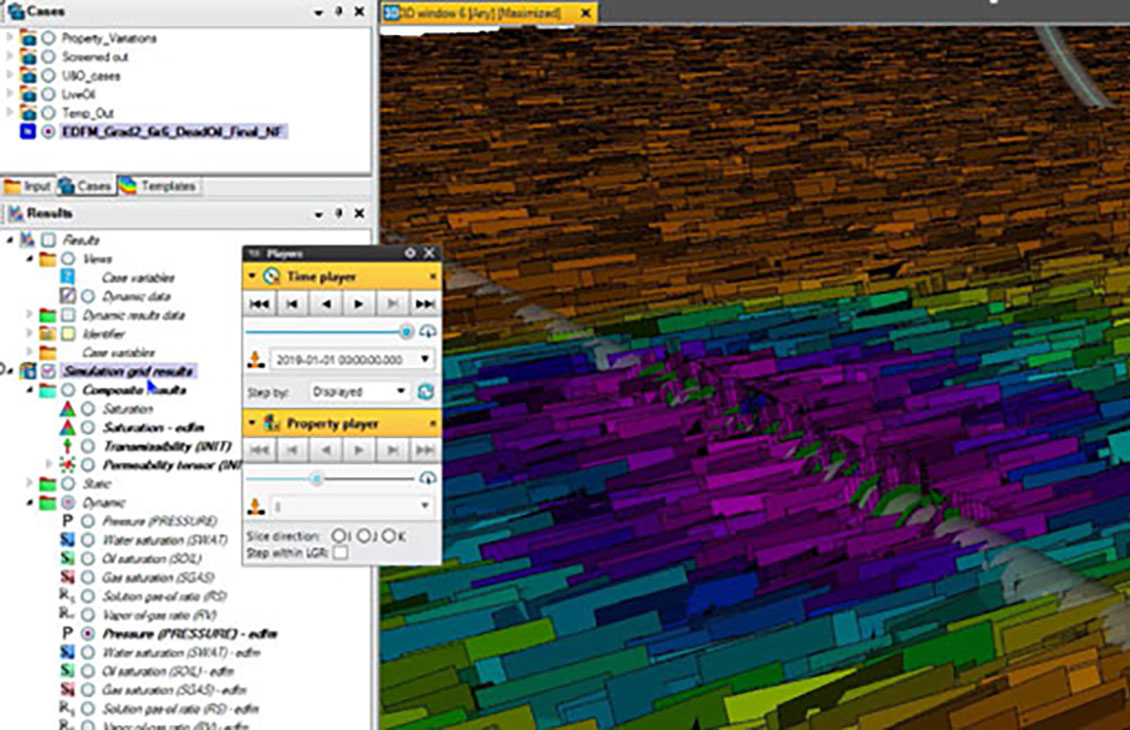The height and width of the screenshot is (730, 1130).
Task: Open the date dropdown in Time player
Action: click(x=424, y=359)
